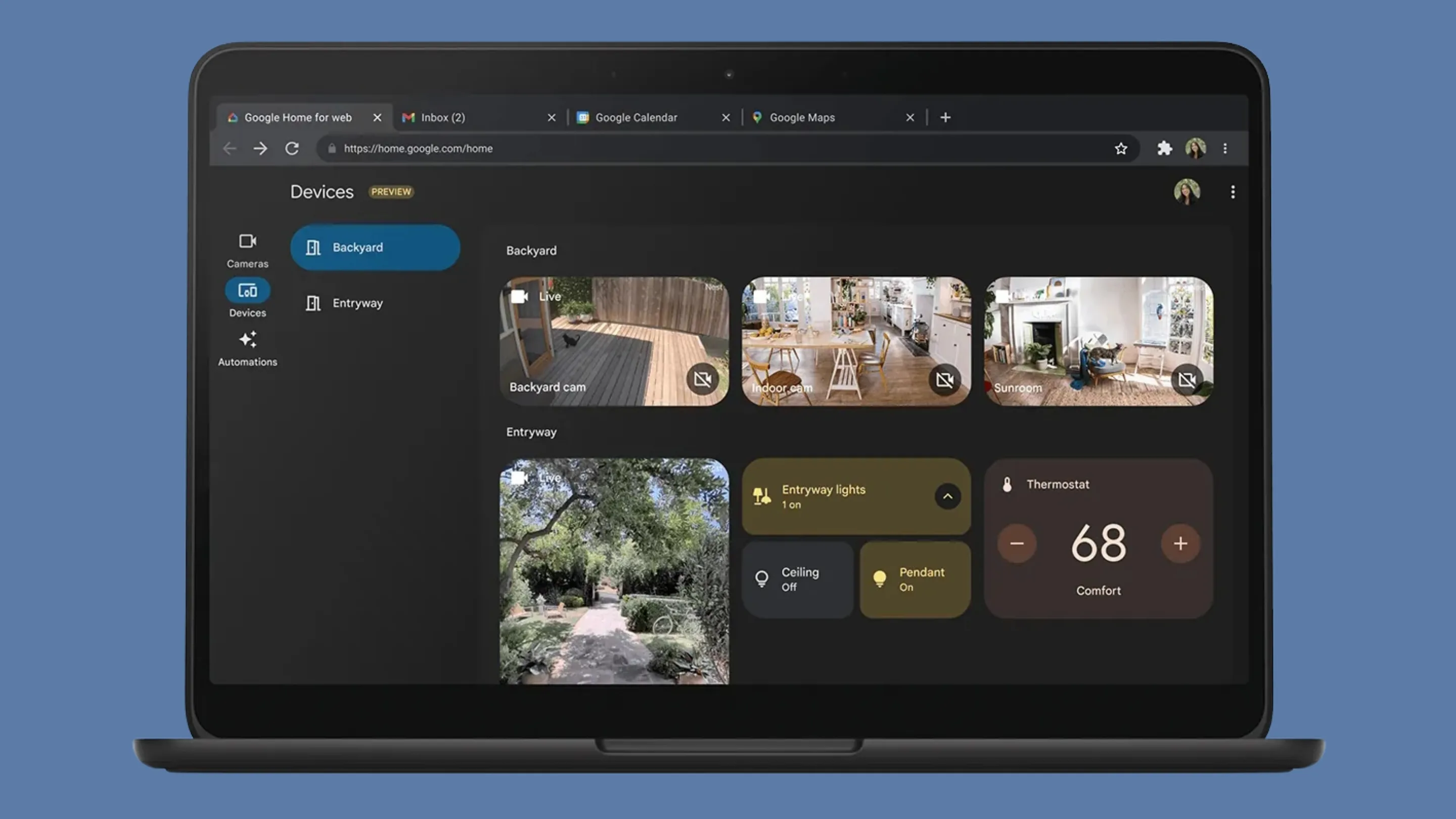Click the Devices sidebar icon
1456x819 pixels.
(x=247, y=291)
